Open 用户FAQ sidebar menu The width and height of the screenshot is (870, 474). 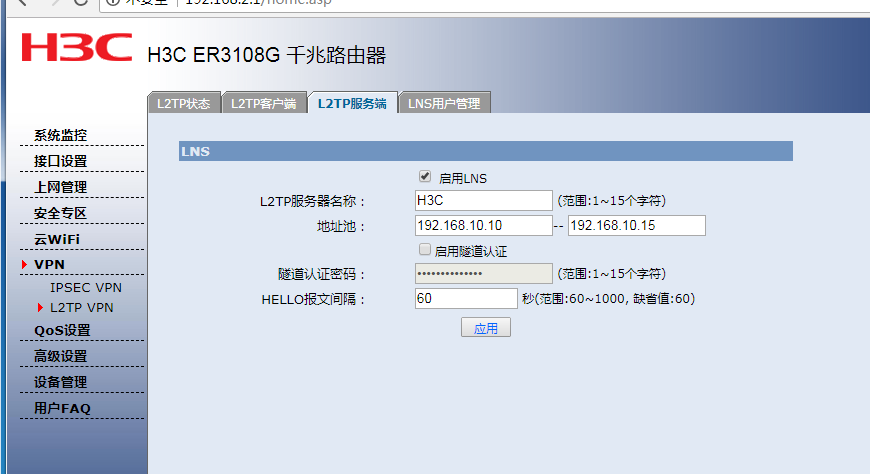click(x=62, y=409)
